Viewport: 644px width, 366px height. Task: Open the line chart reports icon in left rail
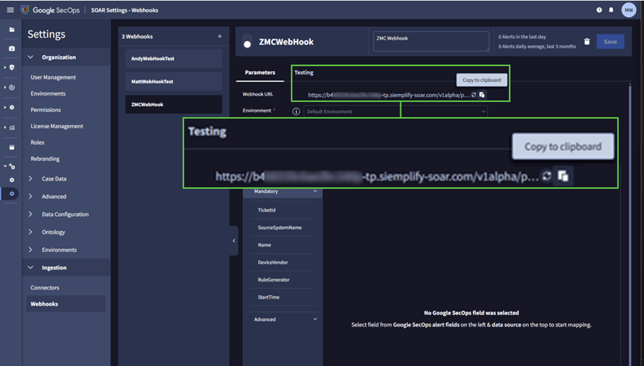pyautogui.click(x=12, y=127)
